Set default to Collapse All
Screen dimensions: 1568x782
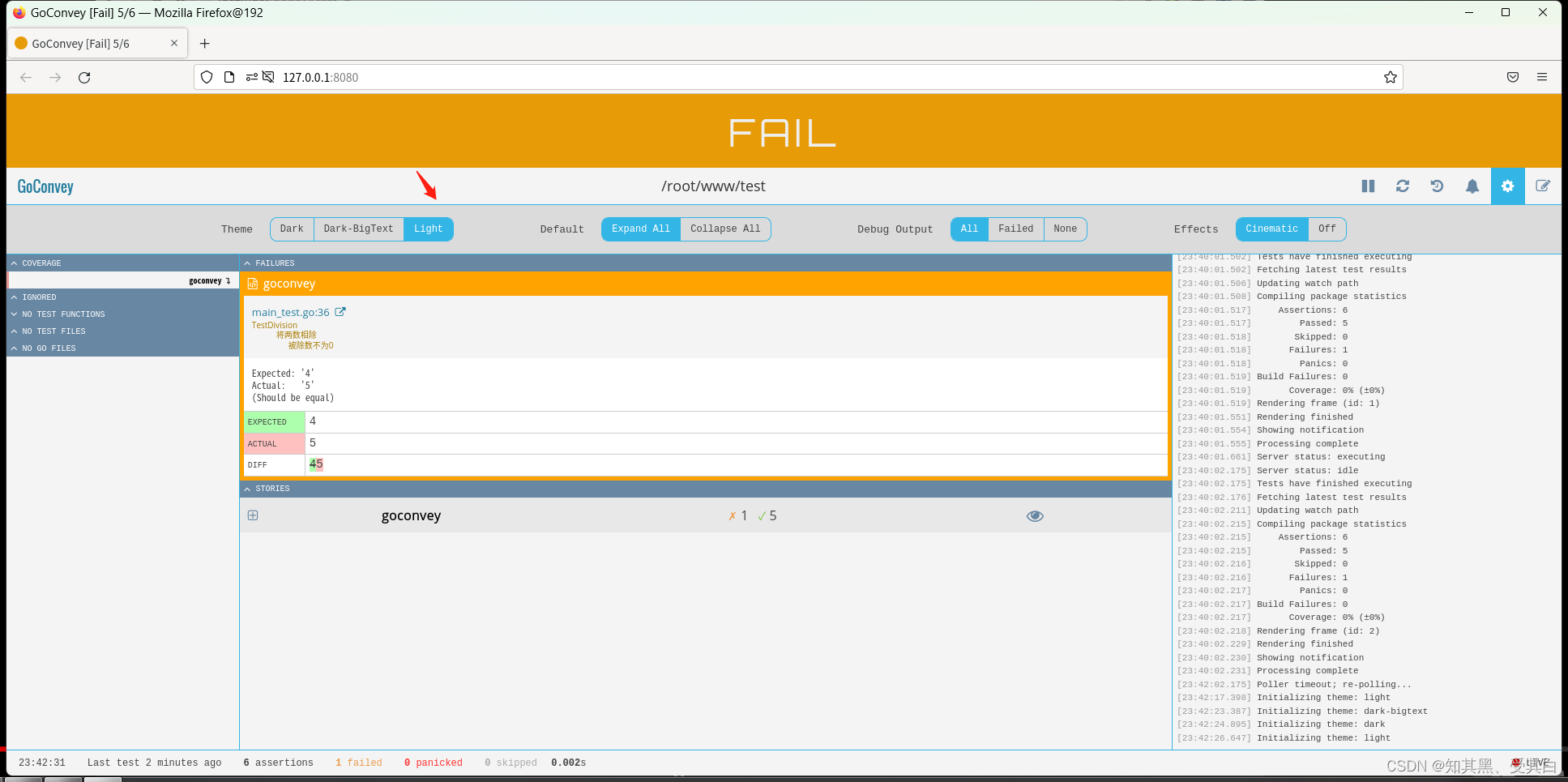pyautogui.click(x=725, y=229)
